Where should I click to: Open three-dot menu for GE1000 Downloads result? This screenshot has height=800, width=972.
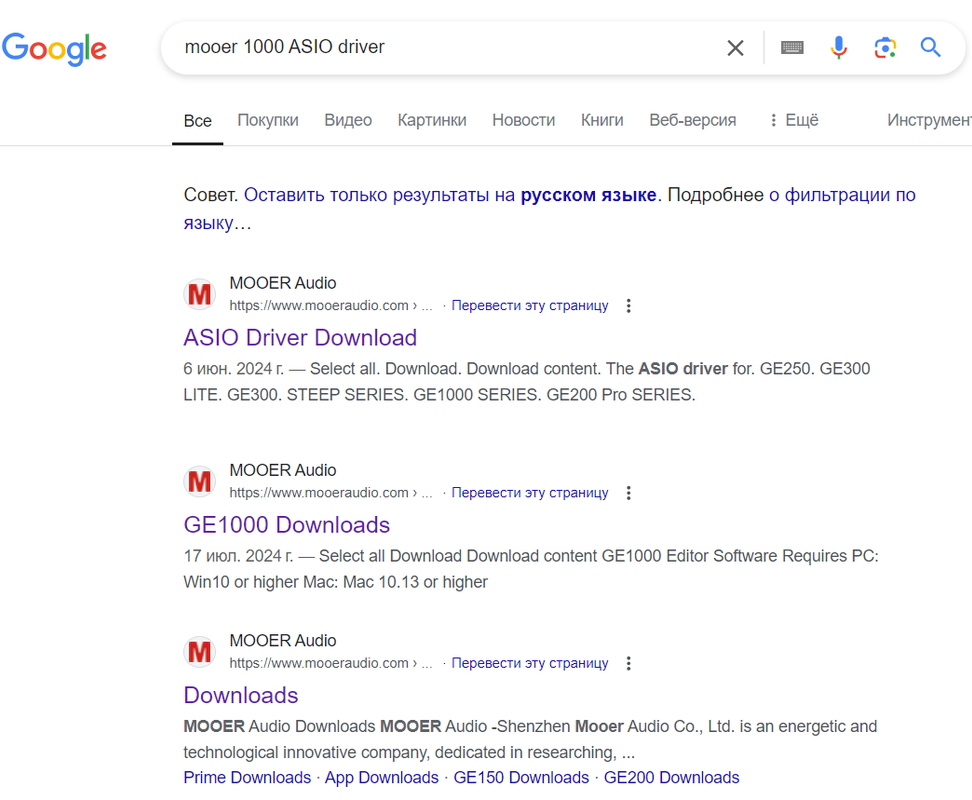click(x=629, y=493)
